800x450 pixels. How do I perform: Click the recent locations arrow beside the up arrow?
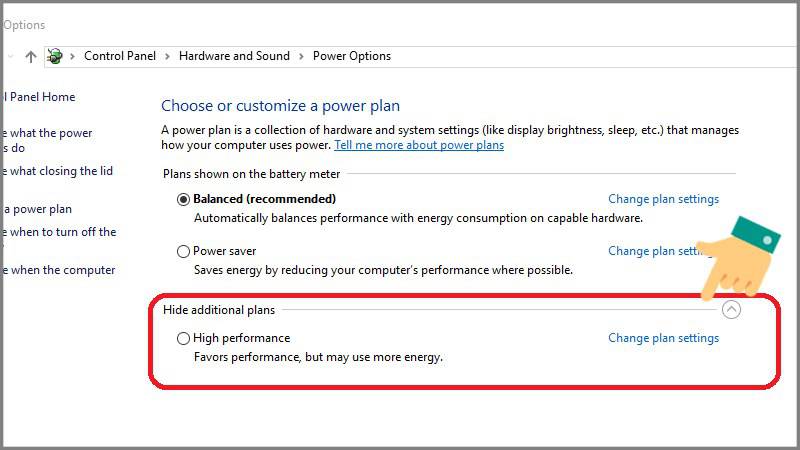point(10,57)
